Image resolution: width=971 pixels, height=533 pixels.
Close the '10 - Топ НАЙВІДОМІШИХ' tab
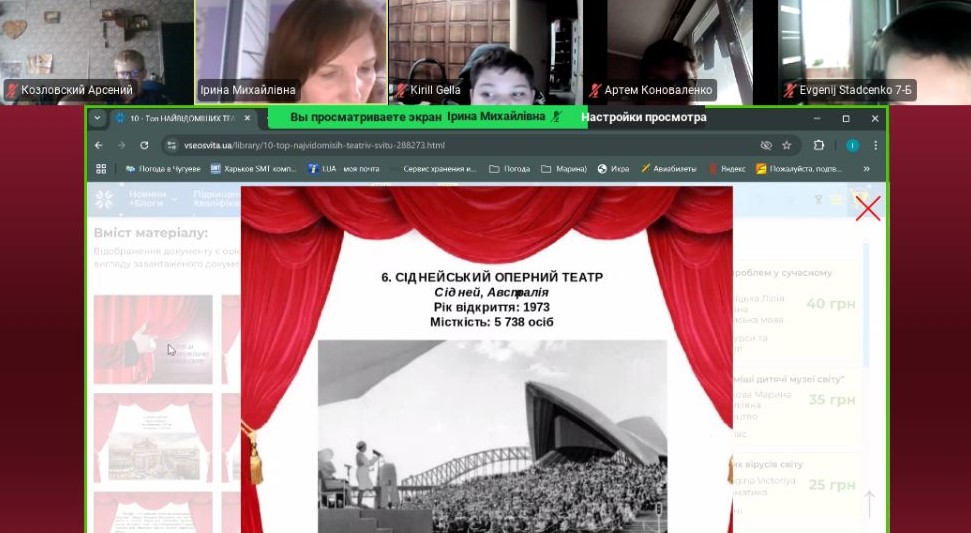[x=248, y=118]
